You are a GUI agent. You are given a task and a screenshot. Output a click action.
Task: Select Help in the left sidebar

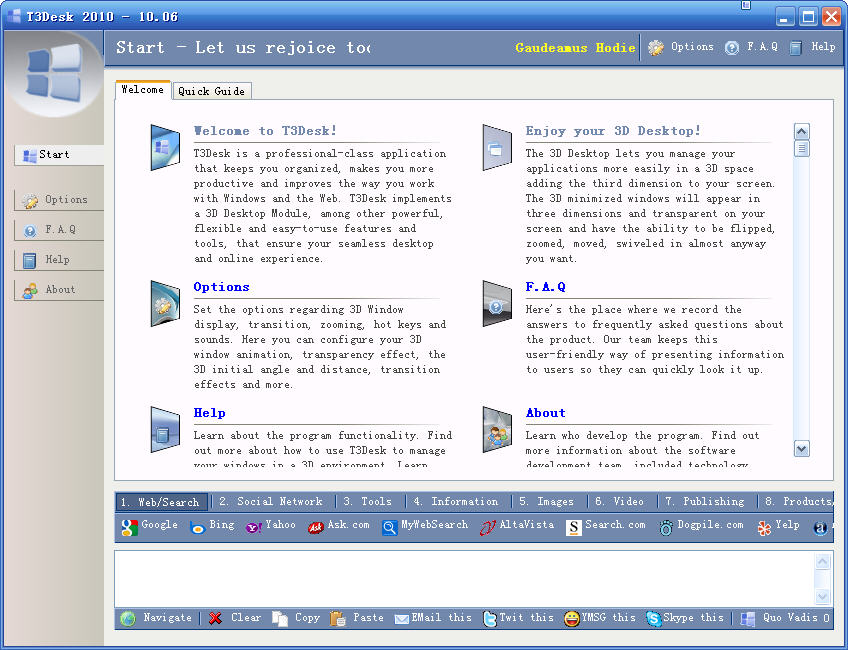tap(59, 260)
